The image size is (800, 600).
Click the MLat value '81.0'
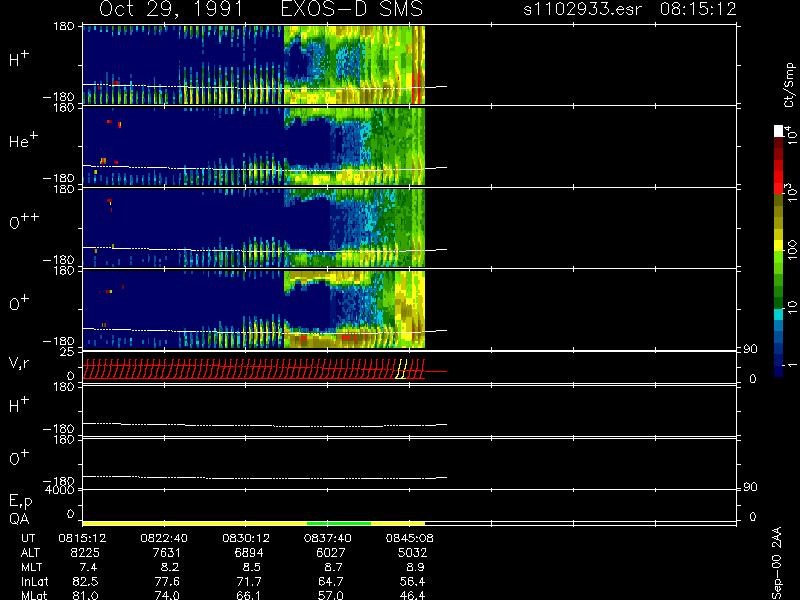coord(86,595)
